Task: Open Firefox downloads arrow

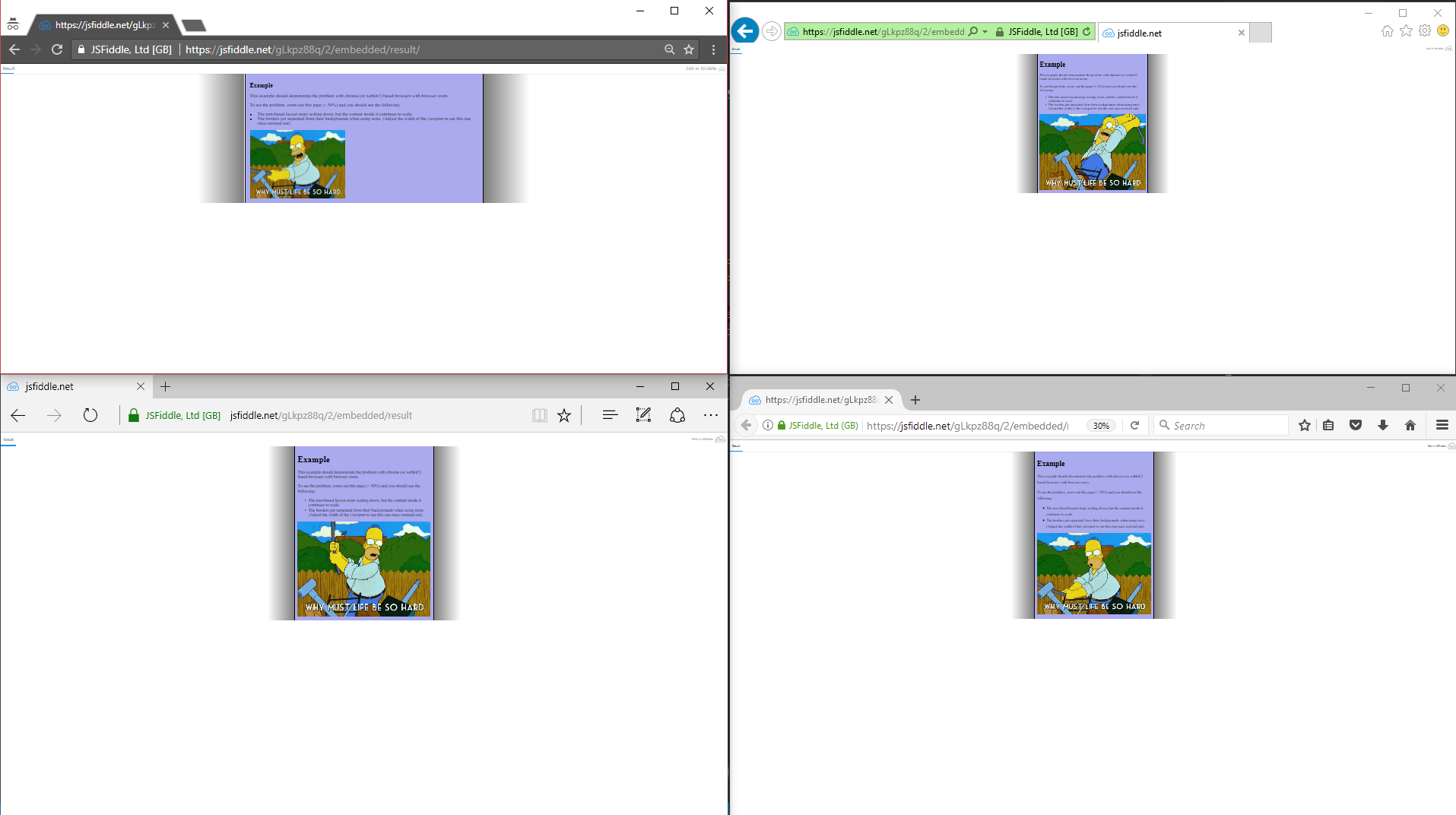Action: [x=1383, y=425]
